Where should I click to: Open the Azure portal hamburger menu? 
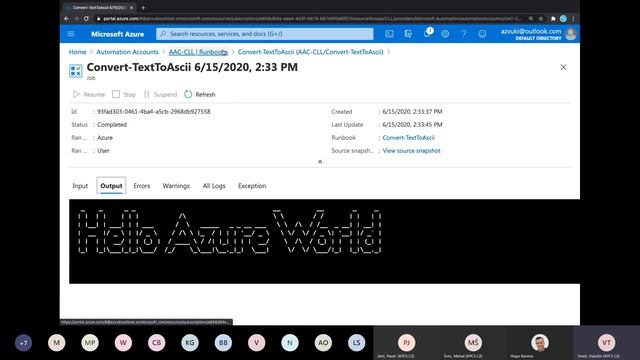(71, 34)
